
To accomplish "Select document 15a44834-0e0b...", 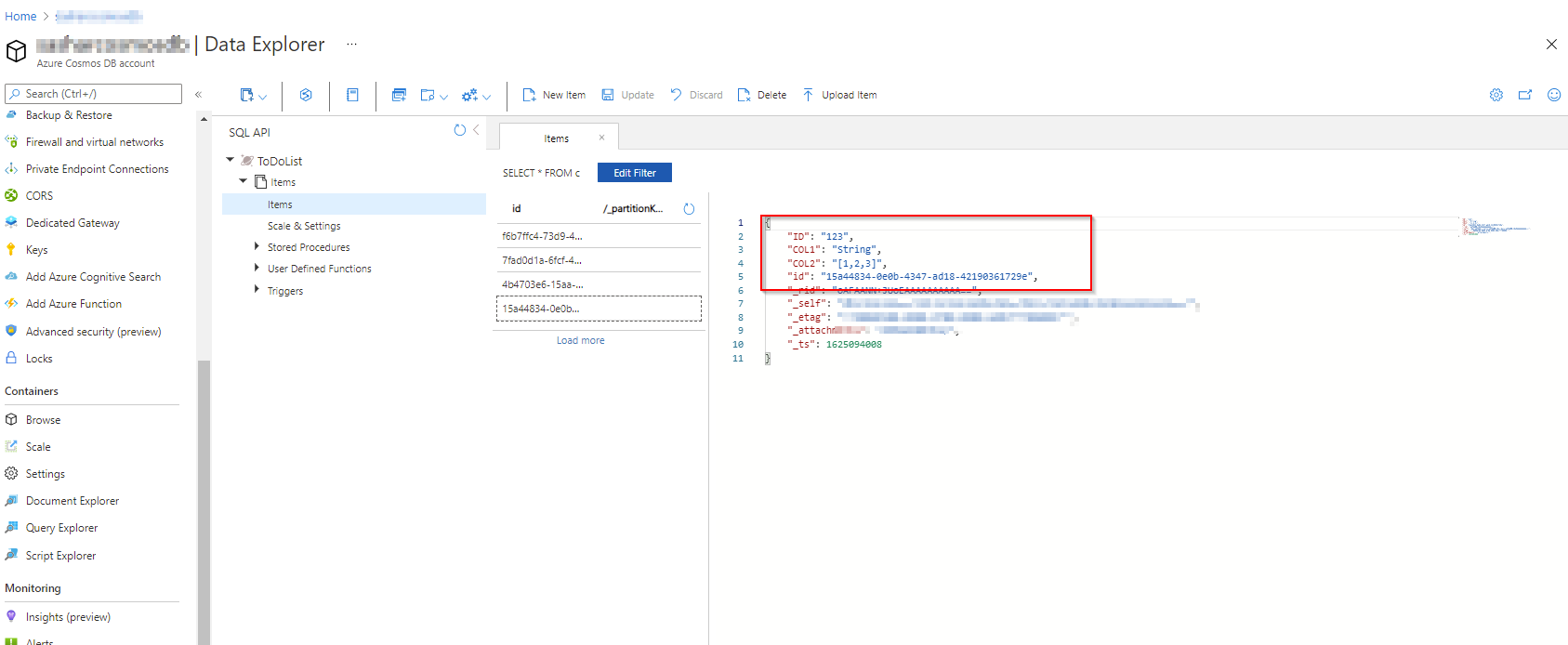I will (x=599, y=309).
